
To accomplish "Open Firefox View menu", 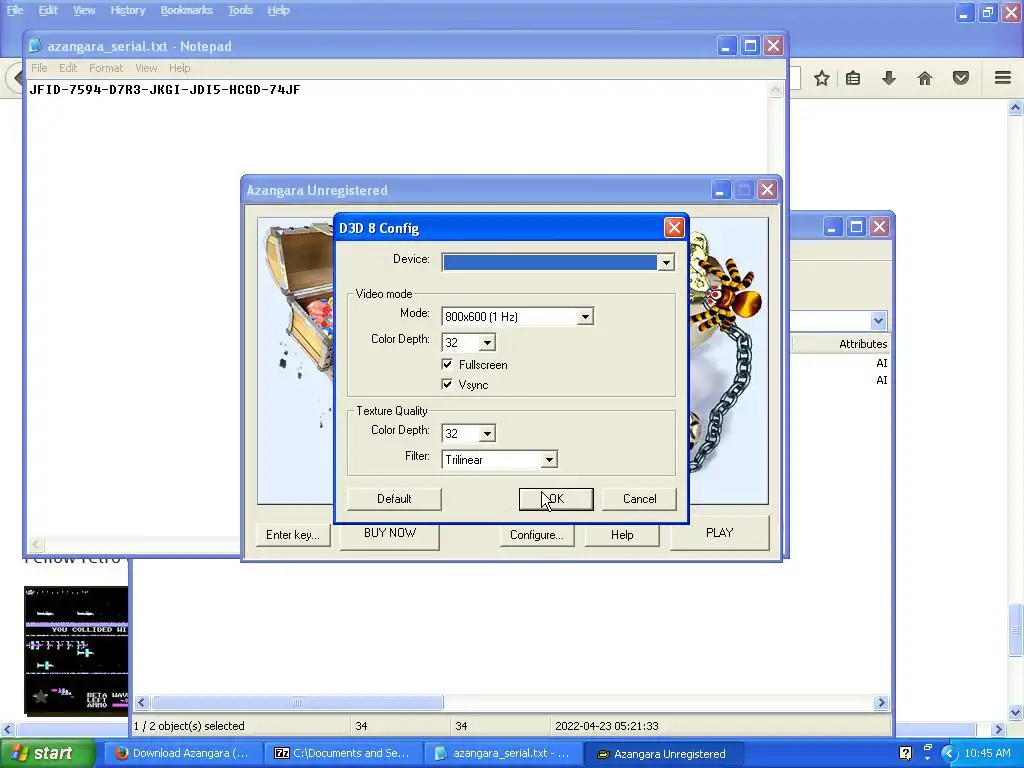I will (84, 10).
